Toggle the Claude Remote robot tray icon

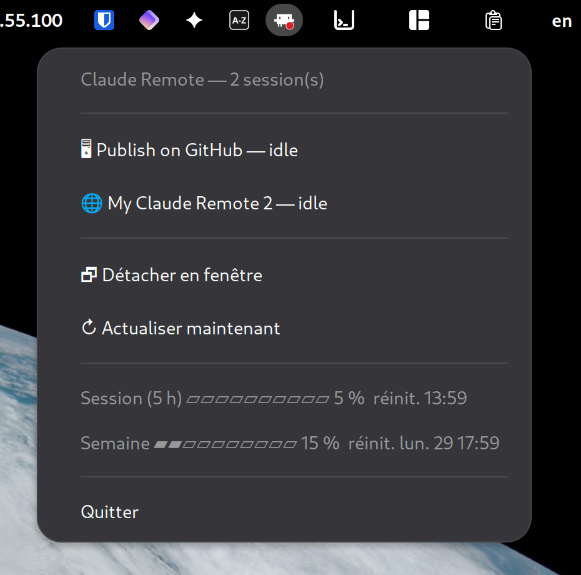(284, 20)
